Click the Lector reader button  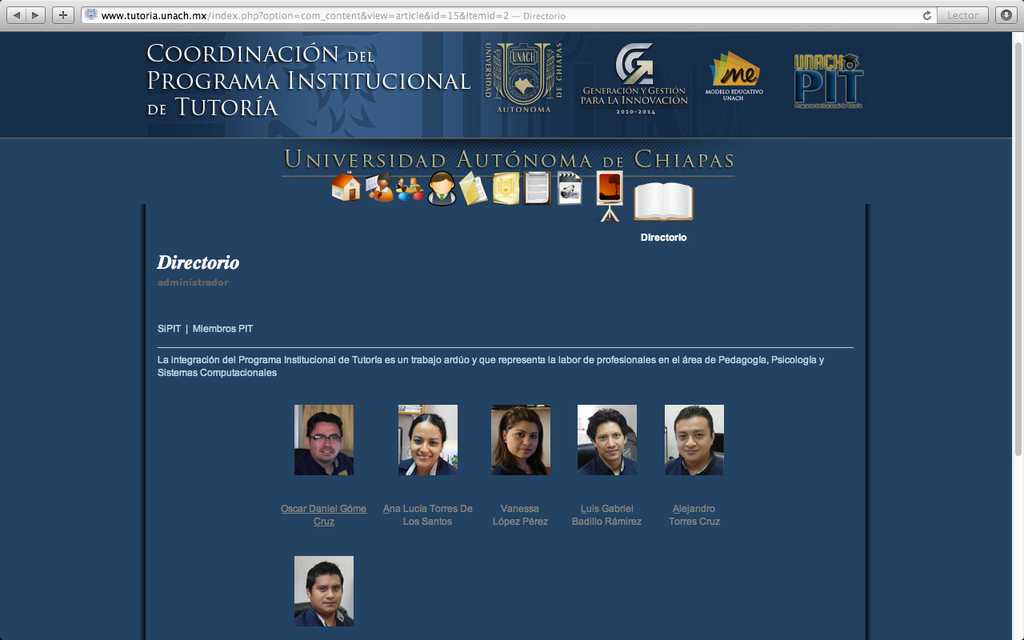click(x=963, y=16)
